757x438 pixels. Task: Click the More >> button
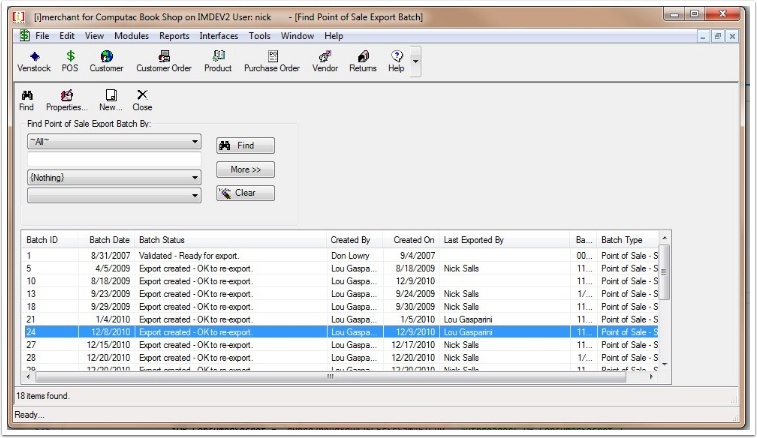(245, 170)
